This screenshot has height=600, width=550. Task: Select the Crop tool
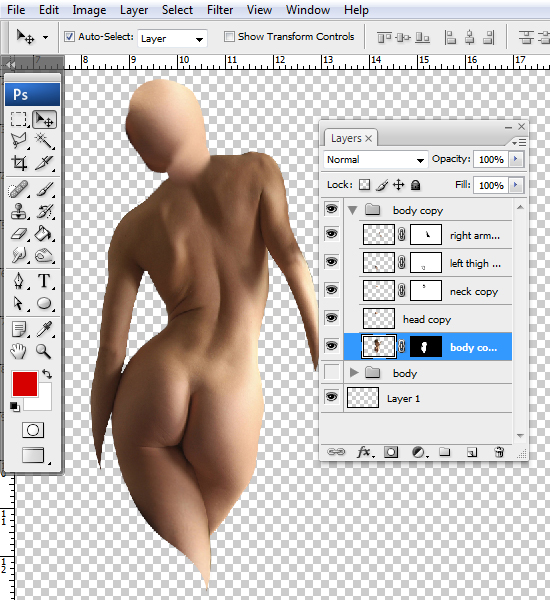pyautogui.click(x=19, y=163)
